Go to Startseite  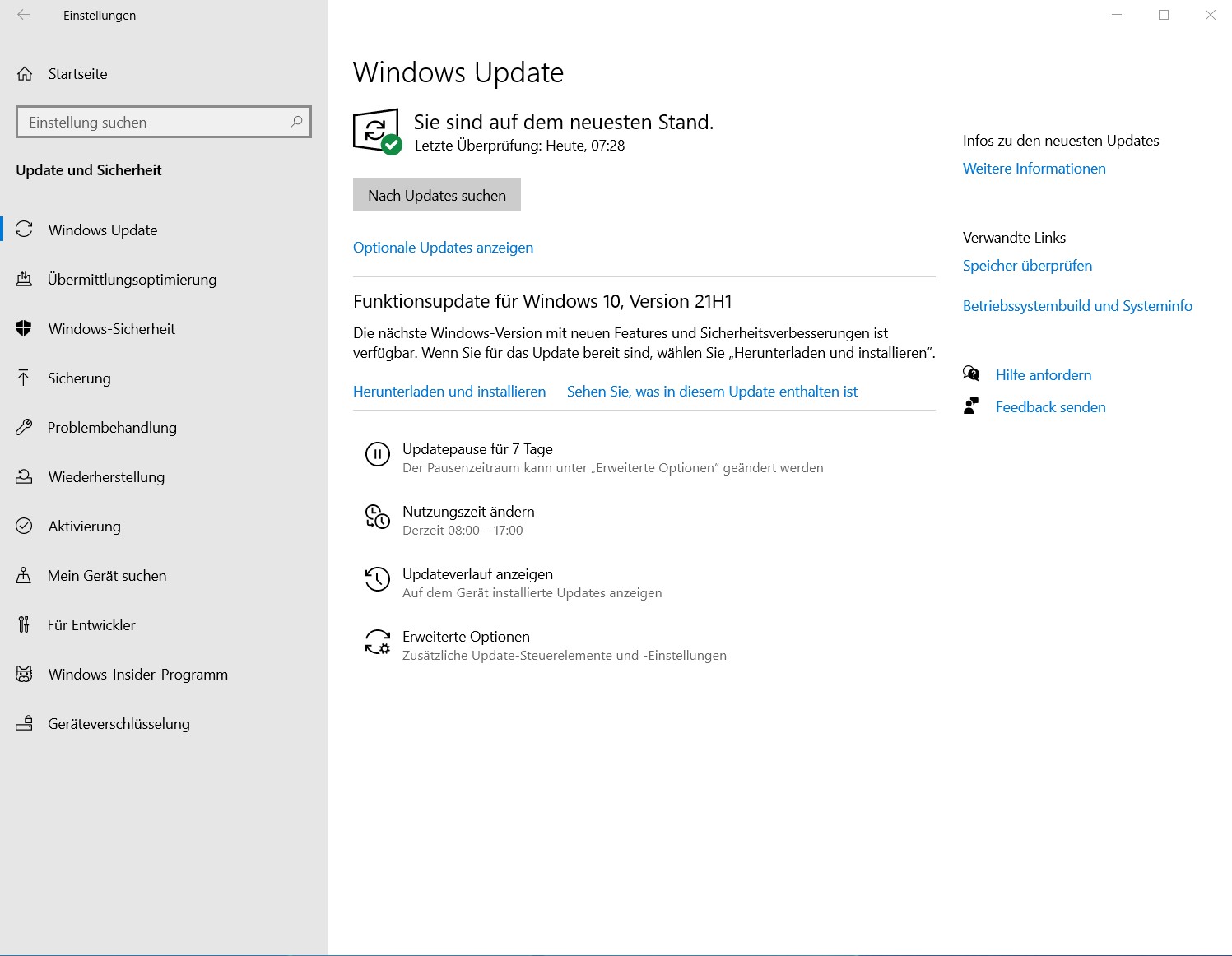(x=164, y=74)
